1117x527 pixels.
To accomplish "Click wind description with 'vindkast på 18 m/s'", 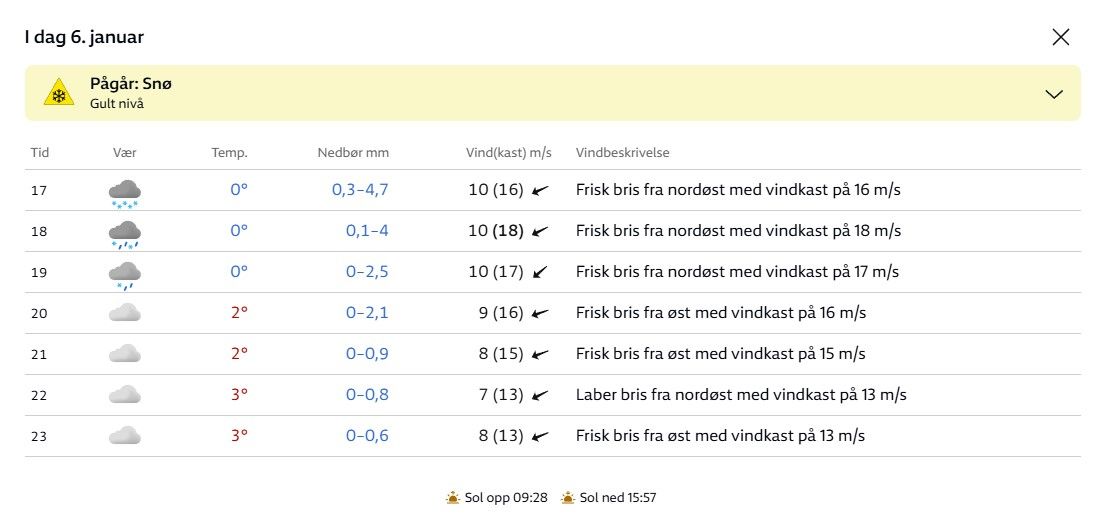I will [x=738, y=231].
